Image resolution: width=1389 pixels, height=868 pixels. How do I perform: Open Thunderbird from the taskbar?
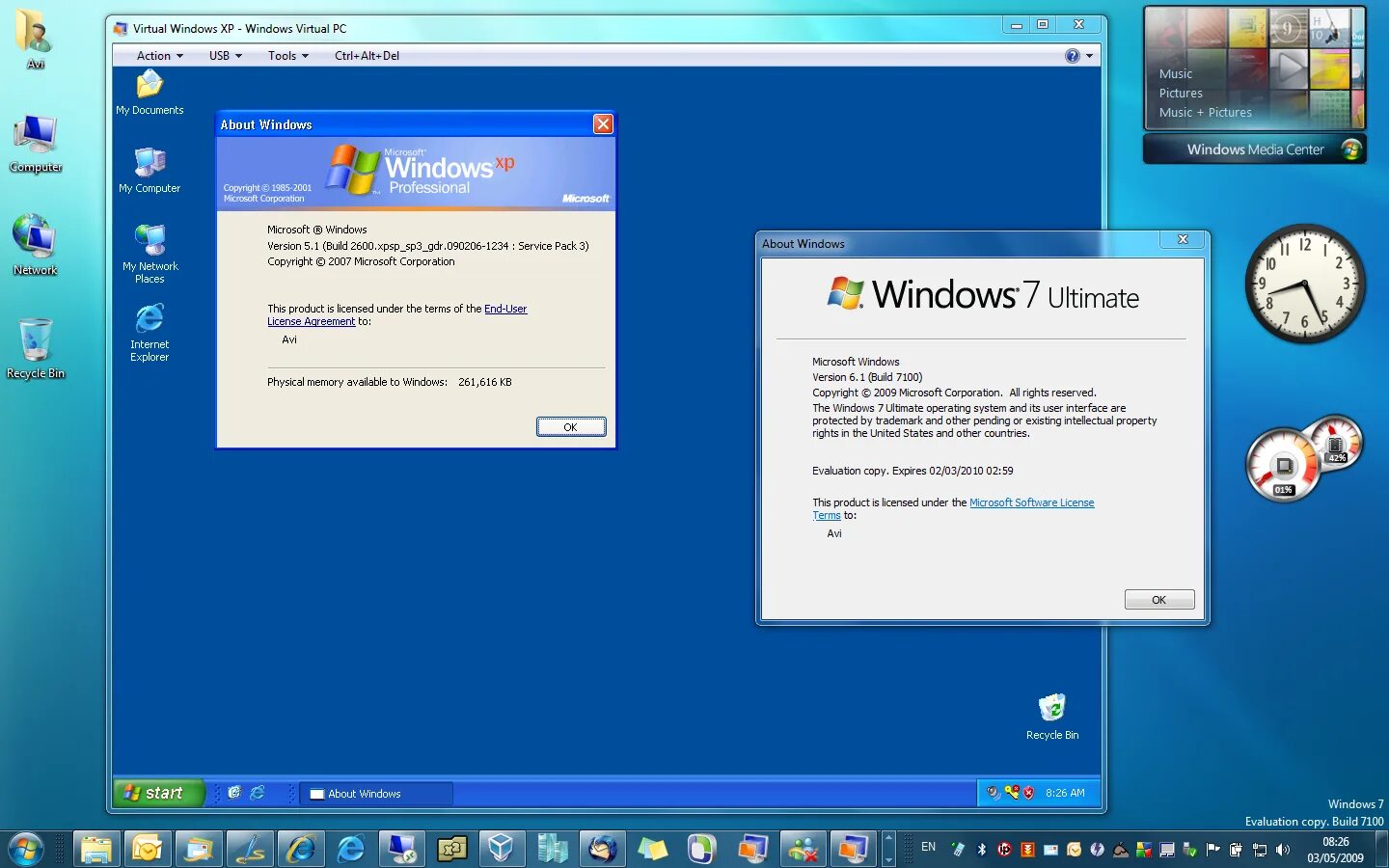[603, 849]
